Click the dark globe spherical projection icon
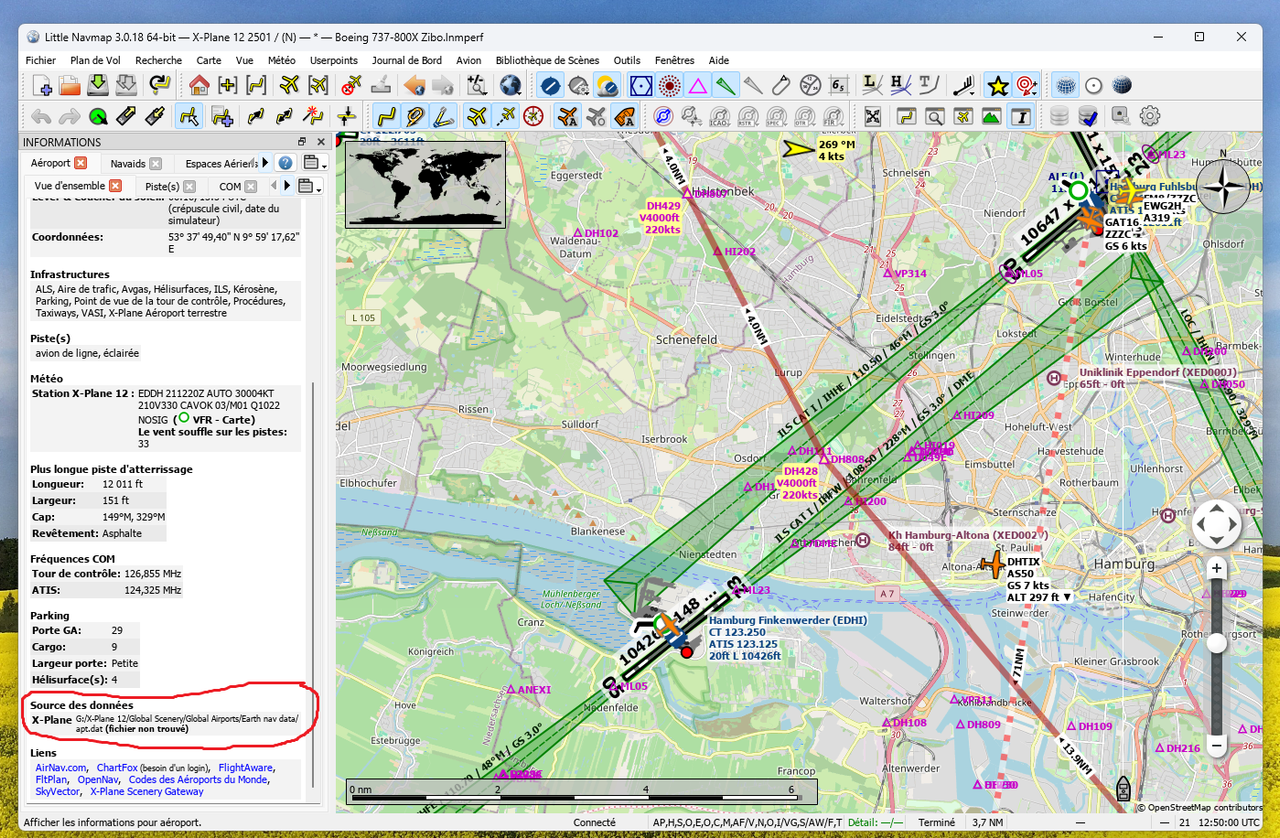Image resolution: width=1280 pixels, height=838 pixels. click(1122, 85)
